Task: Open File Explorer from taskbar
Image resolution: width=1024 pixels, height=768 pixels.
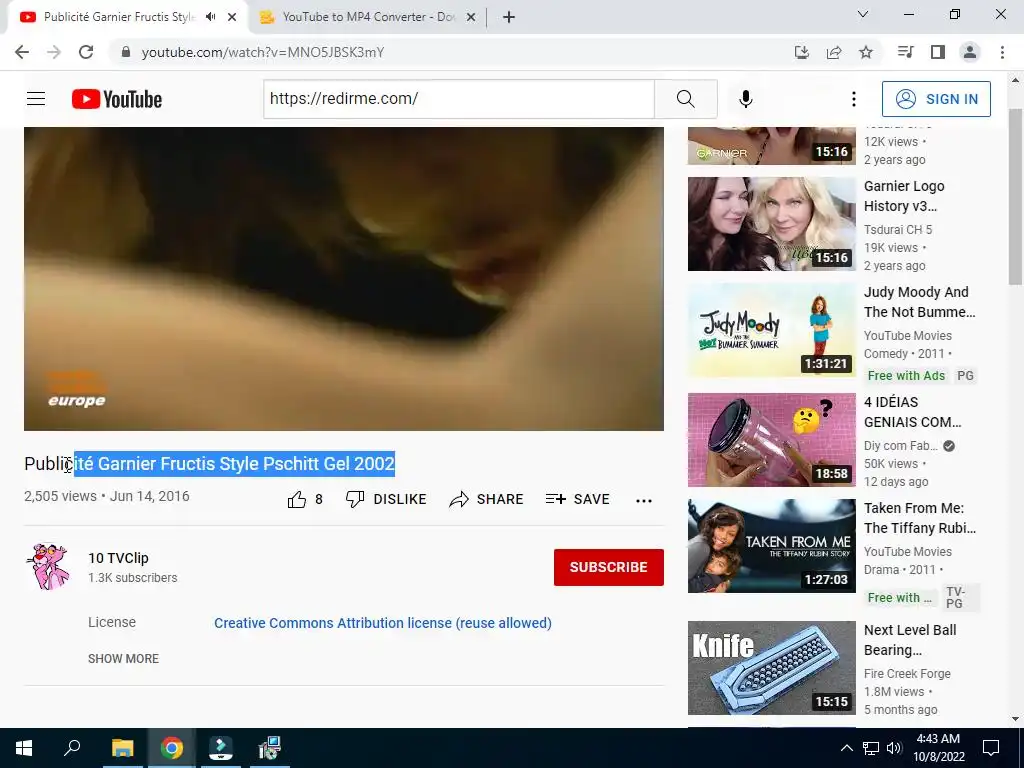Action: tap(122, 748)
